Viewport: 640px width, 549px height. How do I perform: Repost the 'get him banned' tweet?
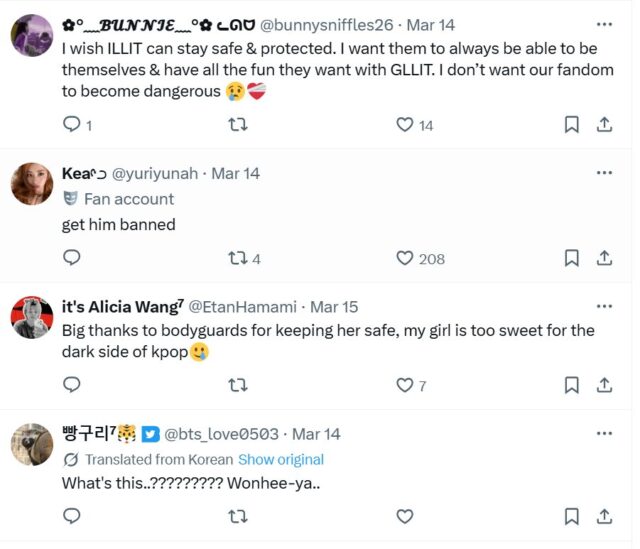pyautogui.click(x=238, y=258)
